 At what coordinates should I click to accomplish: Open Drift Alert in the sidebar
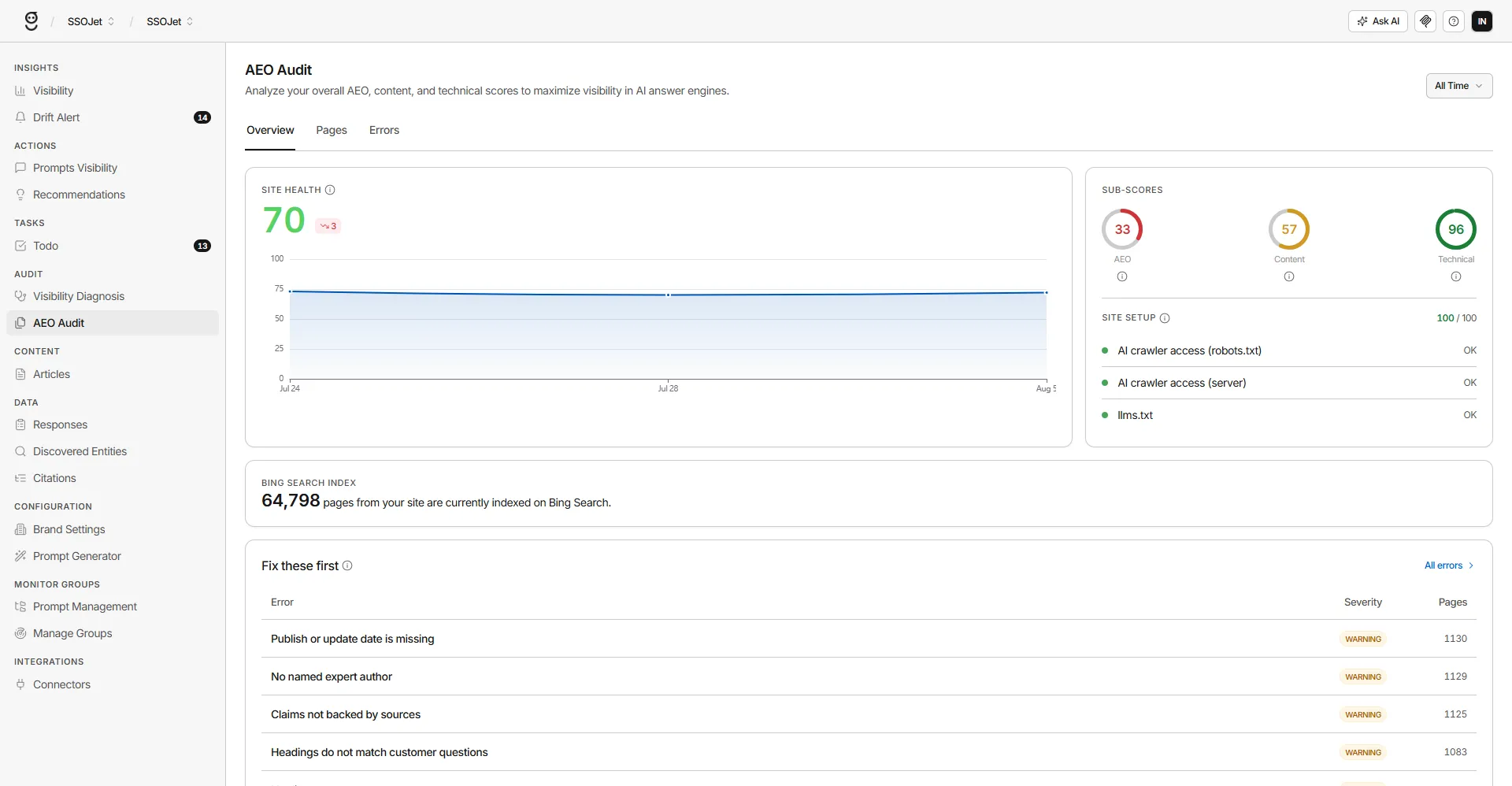[x=113, y=117]
